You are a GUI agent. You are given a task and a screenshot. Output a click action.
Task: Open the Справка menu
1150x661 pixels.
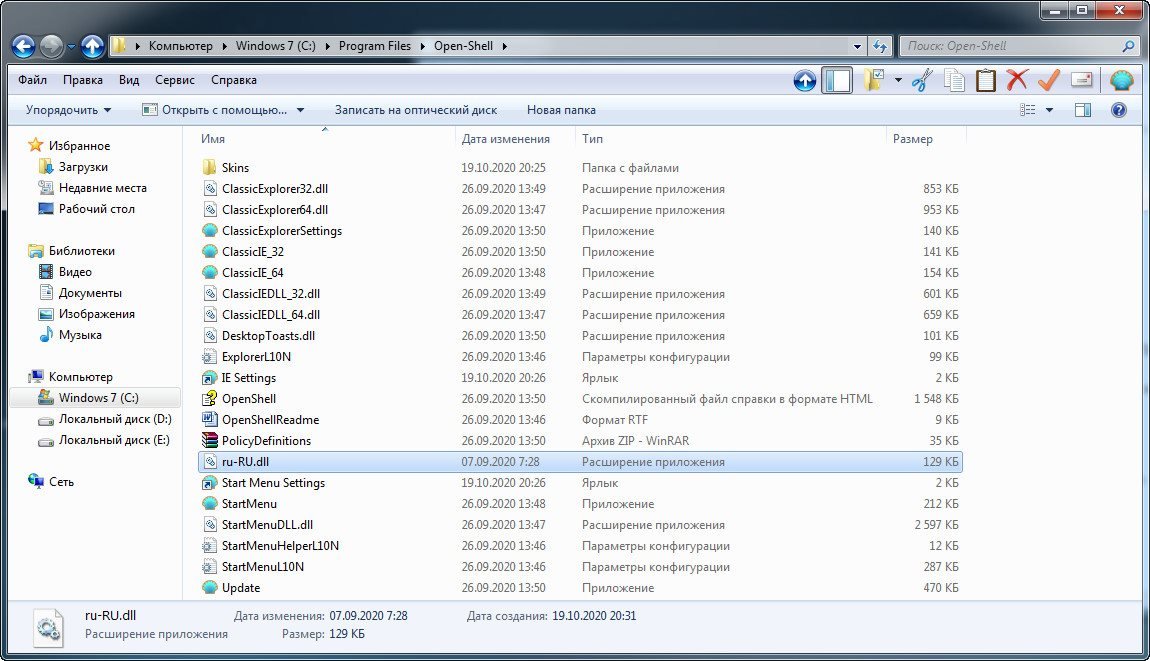coord(234,80)
